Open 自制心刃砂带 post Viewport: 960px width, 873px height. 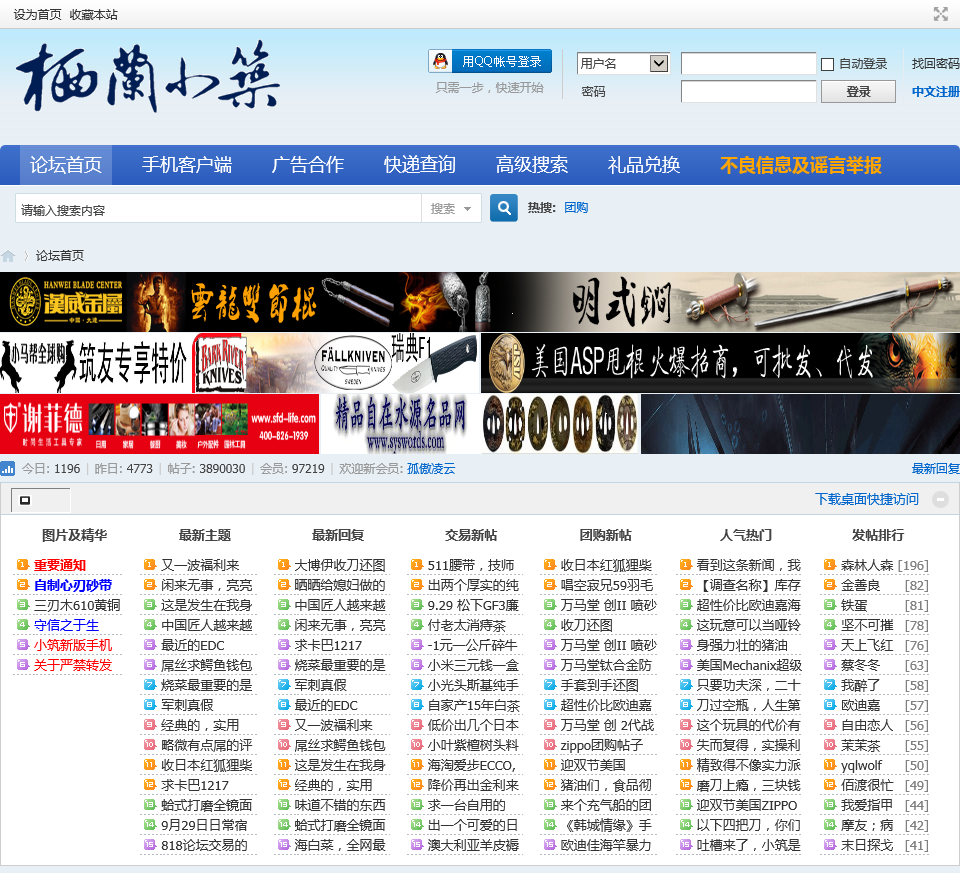coord(73,585)
